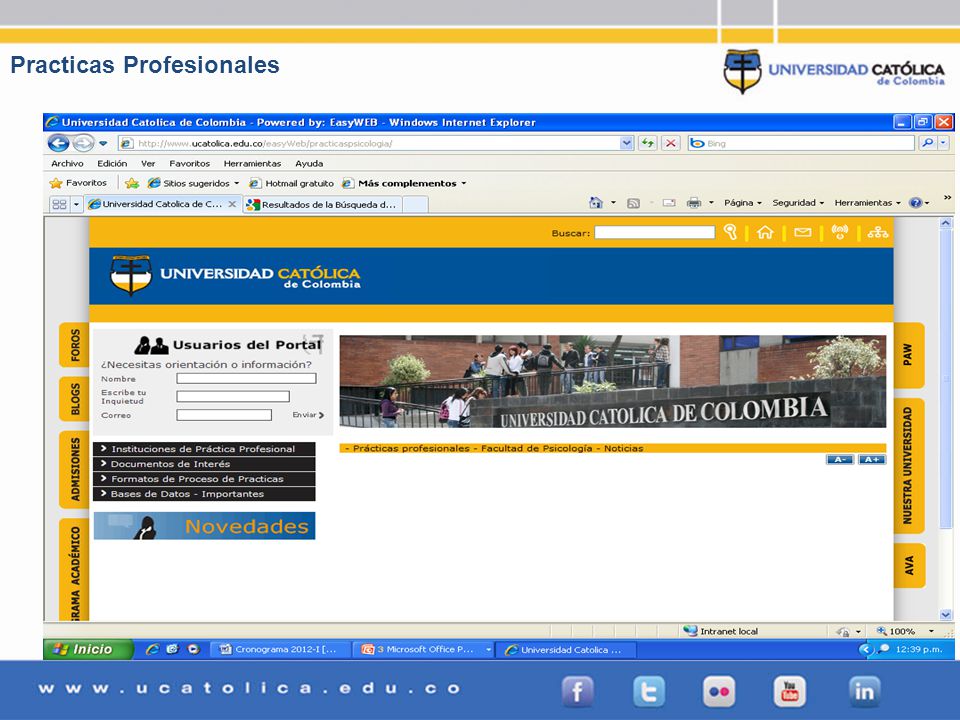Open Documentos de Interés link

coord(204,464)
